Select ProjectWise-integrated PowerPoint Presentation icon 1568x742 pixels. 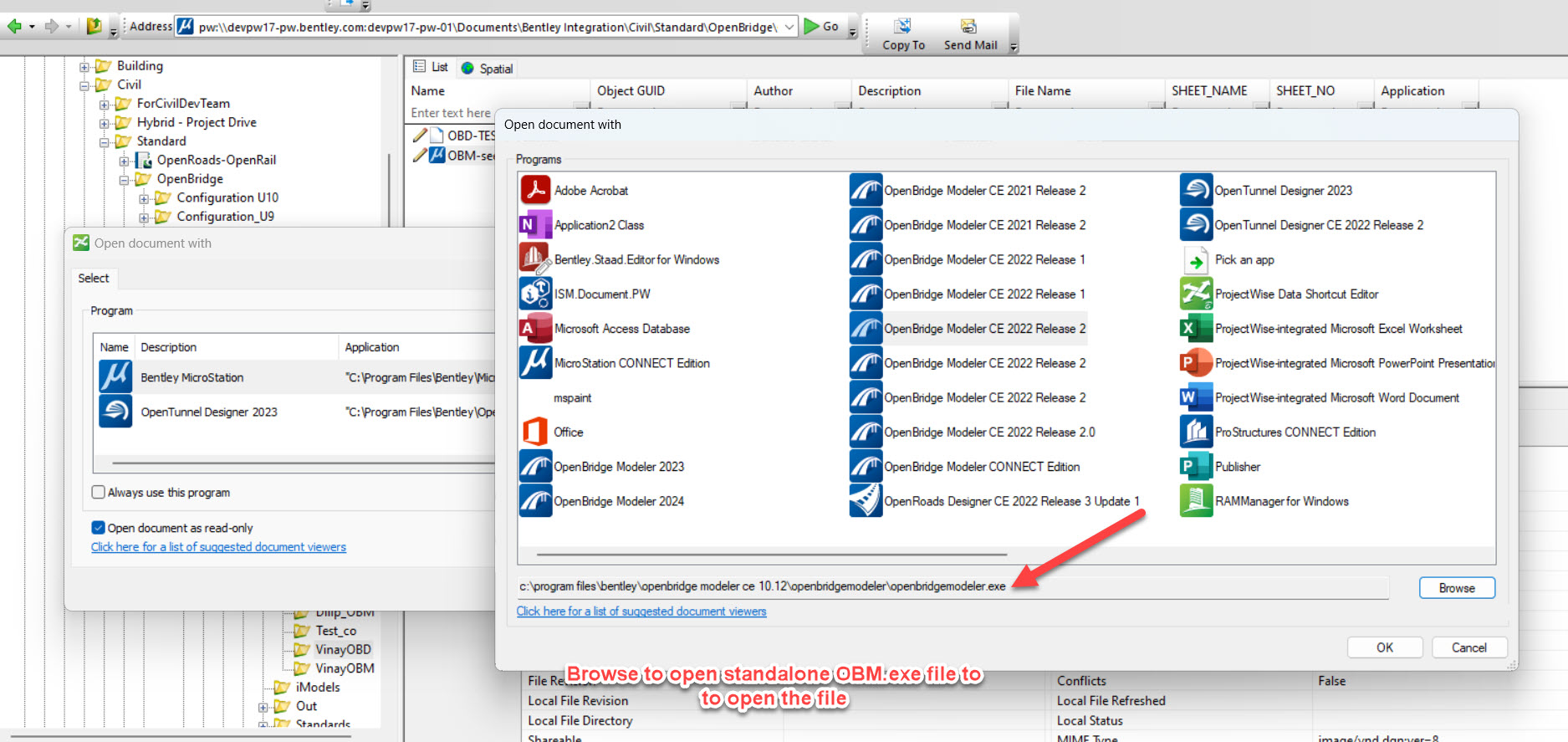click(1196, 362)
